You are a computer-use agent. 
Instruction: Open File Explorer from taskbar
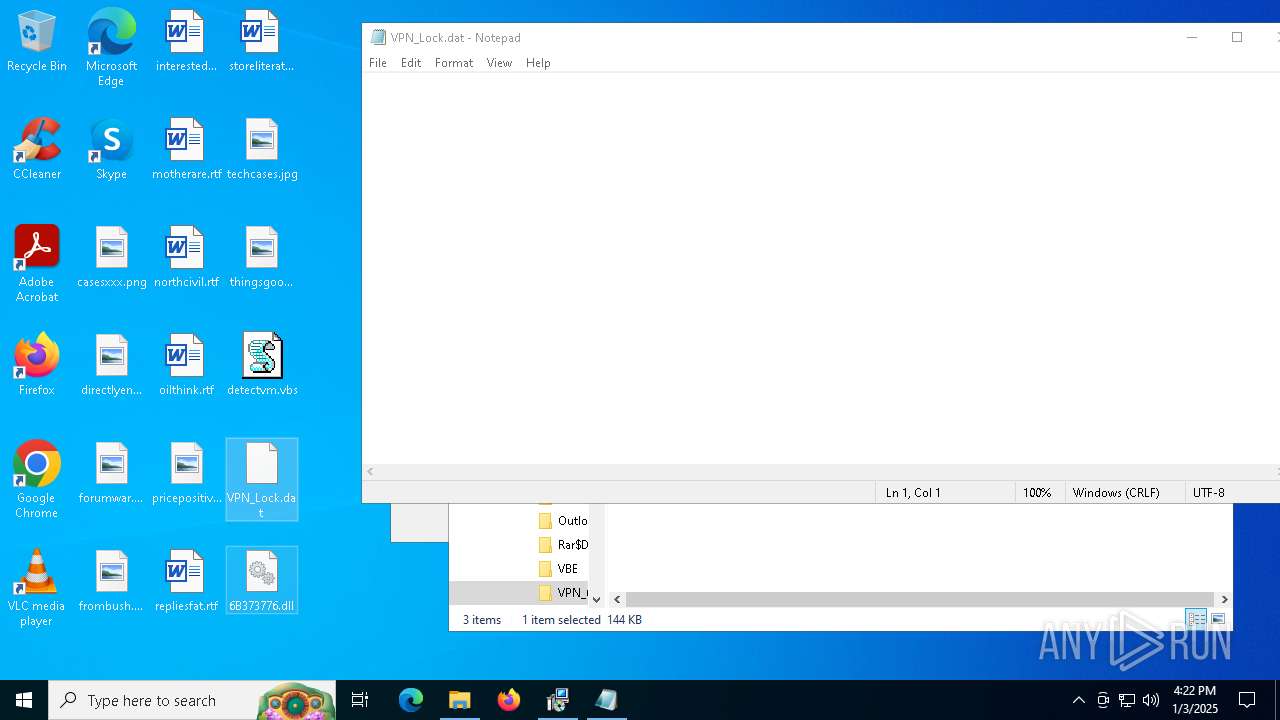(x=459, y=700)
